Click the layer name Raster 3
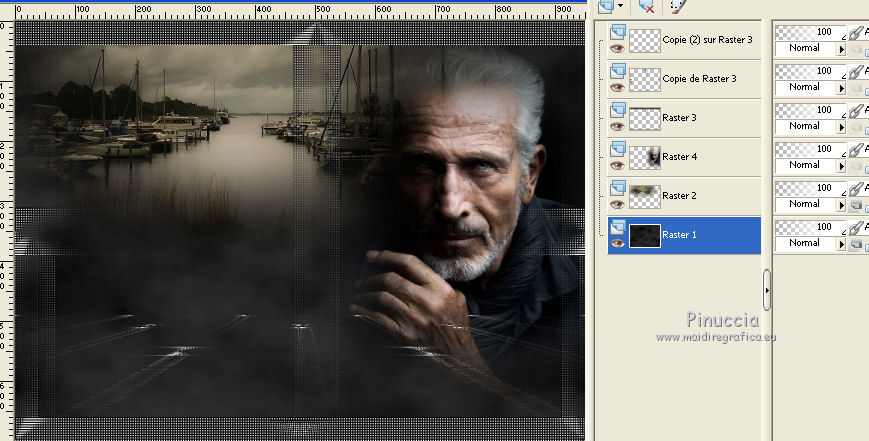 [679, 117]
